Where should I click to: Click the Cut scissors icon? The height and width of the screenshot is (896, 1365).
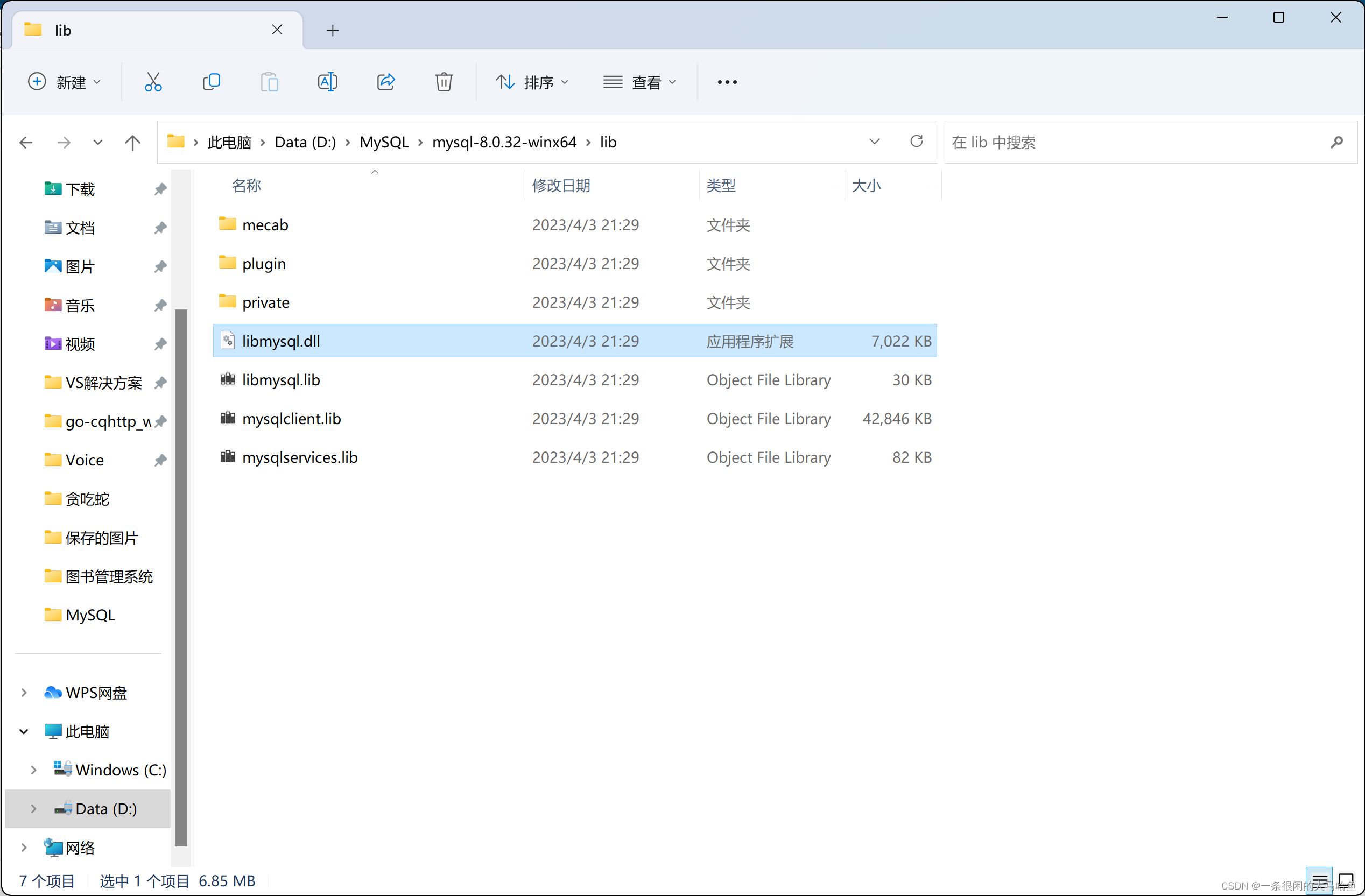153,82
